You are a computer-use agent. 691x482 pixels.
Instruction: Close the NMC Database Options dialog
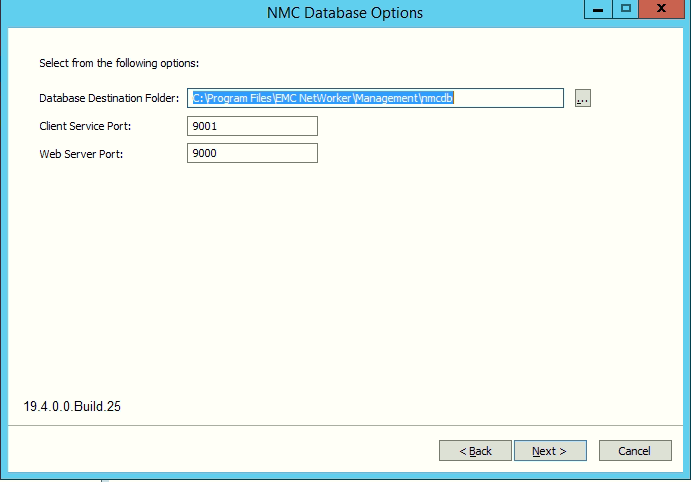pyautogui.click(x=662, y=10)
